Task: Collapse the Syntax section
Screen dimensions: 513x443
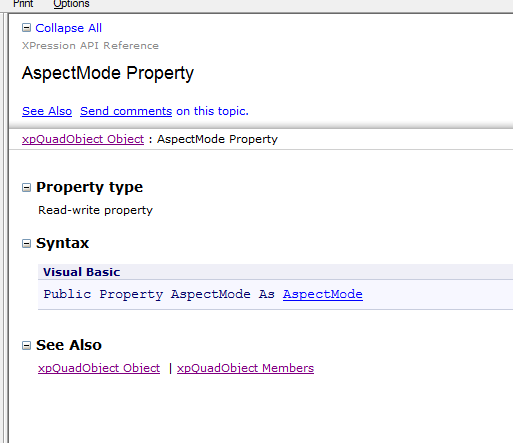Action: click(26, 243)
